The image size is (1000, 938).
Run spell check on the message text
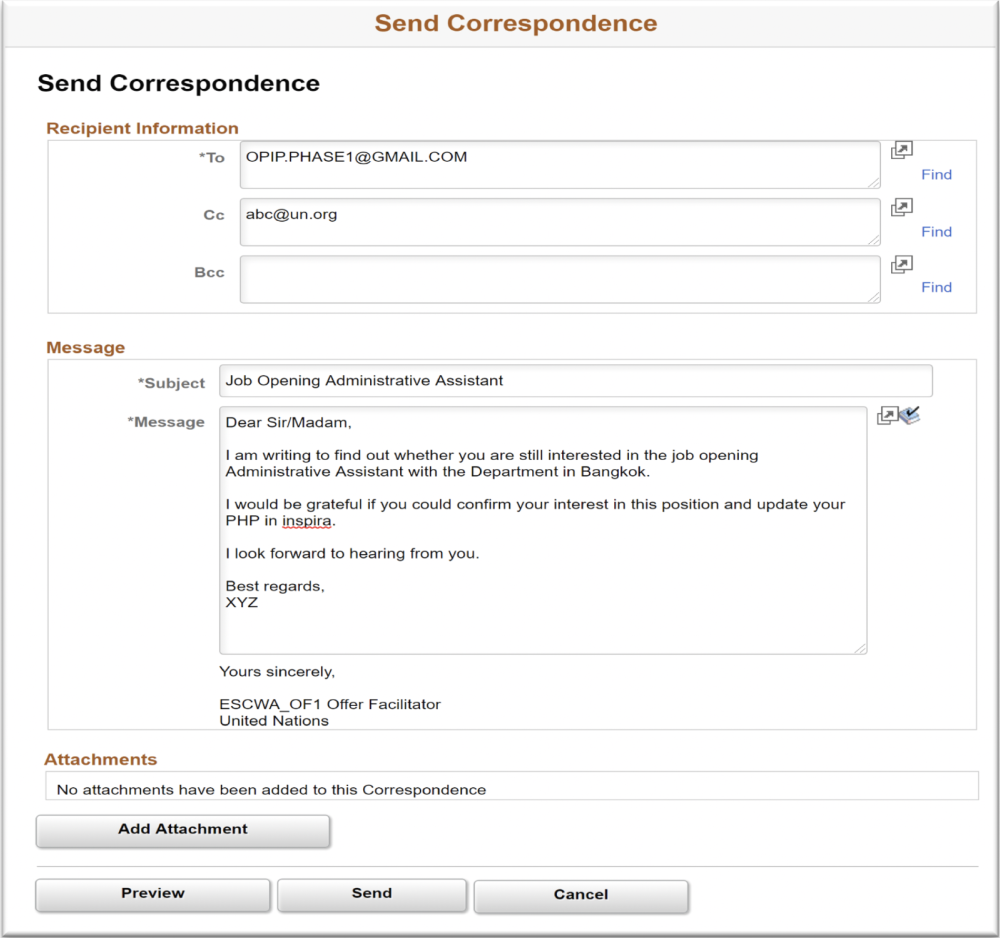pyautogui.click(x=910, y=414)
